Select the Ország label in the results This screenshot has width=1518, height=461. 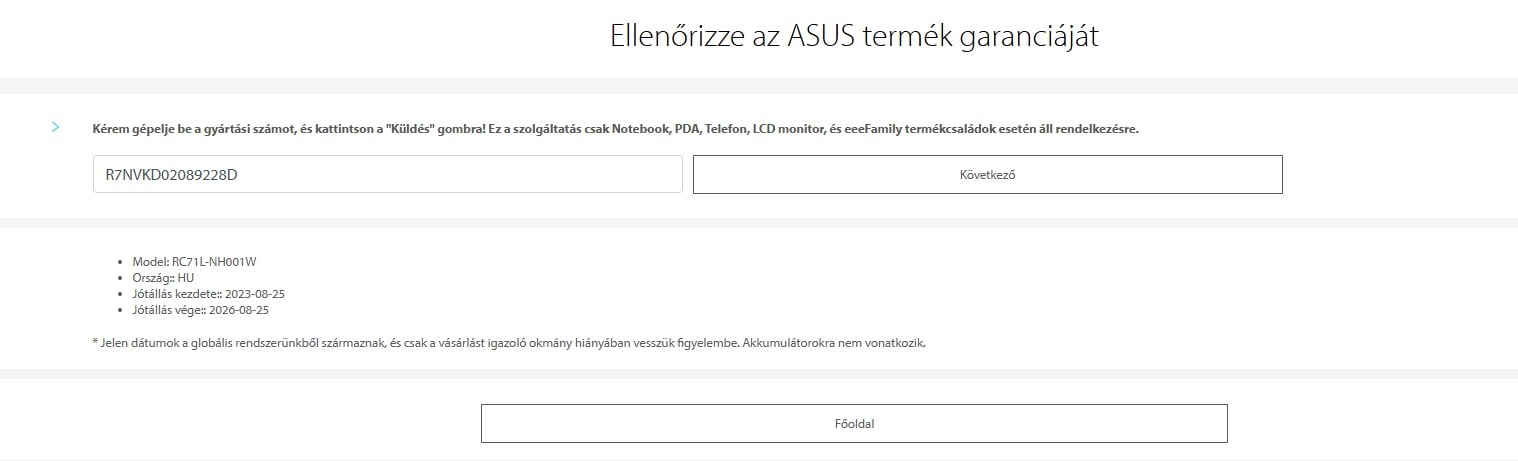pyautogui.click(x=153, y=278)
